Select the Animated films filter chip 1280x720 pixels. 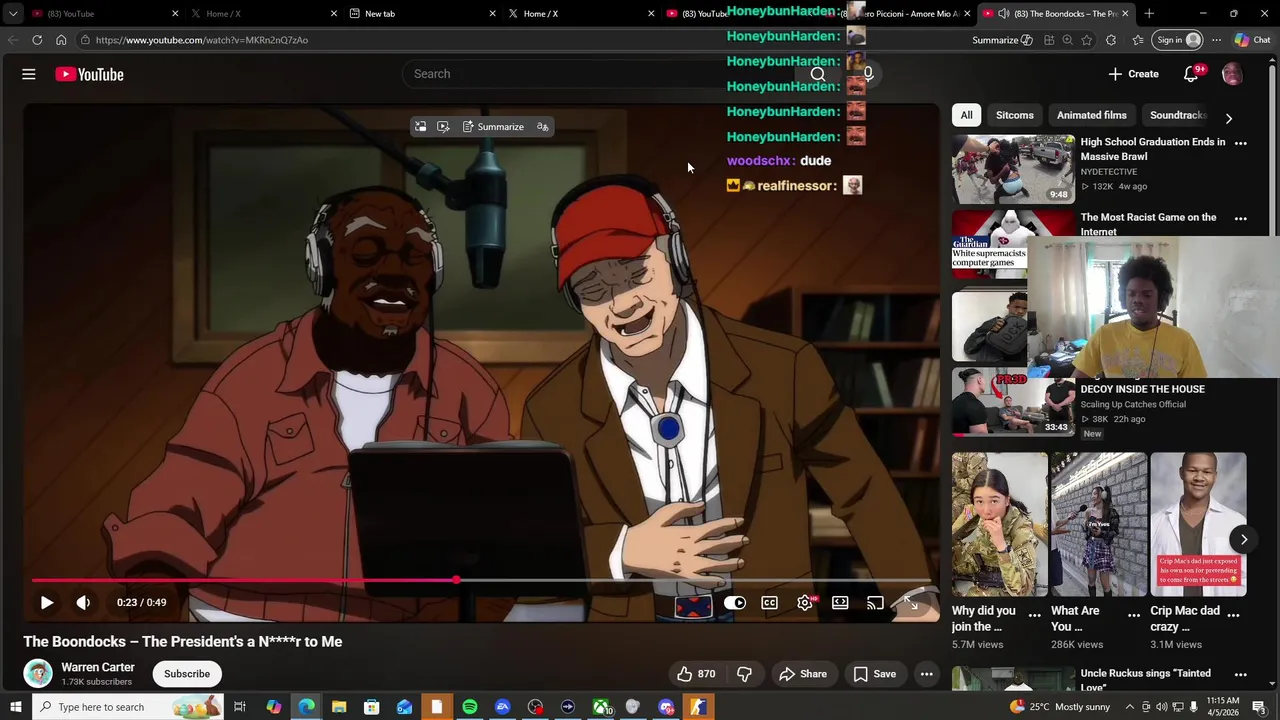[1092, 115]
